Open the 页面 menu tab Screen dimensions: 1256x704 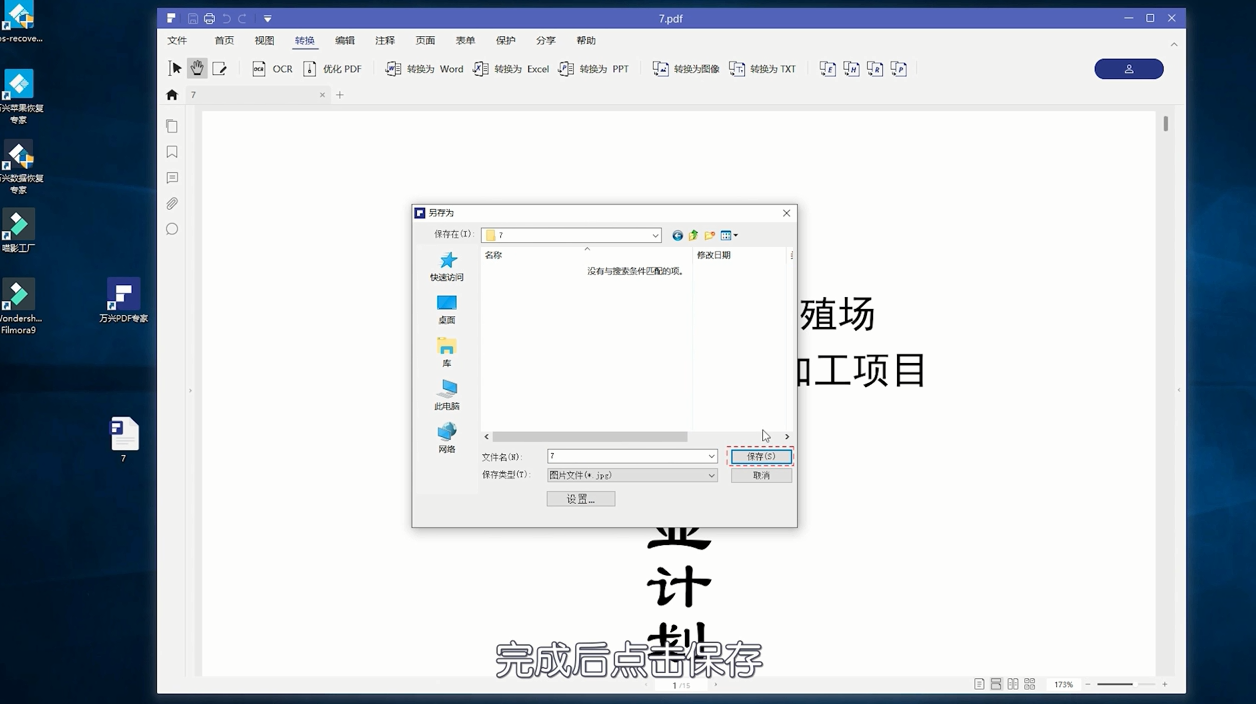click(425, 40)
